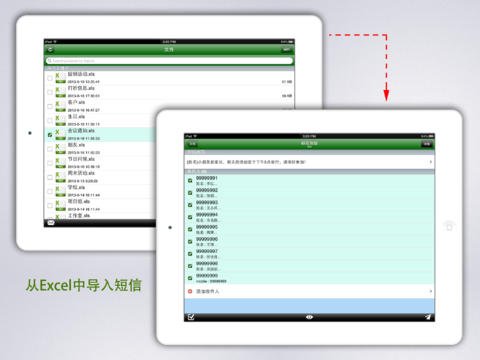
Task: Expand the message template row chevron
Action: click(x=431, y=162)
